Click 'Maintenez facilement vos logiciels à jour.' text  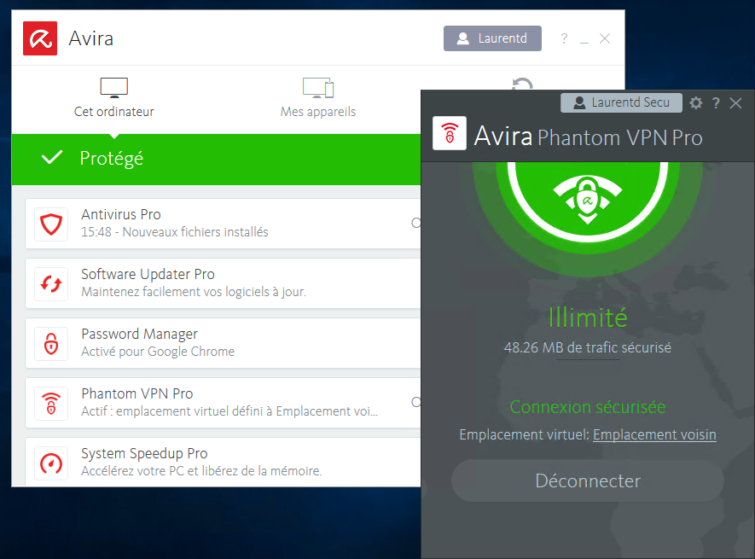[194, 292]
